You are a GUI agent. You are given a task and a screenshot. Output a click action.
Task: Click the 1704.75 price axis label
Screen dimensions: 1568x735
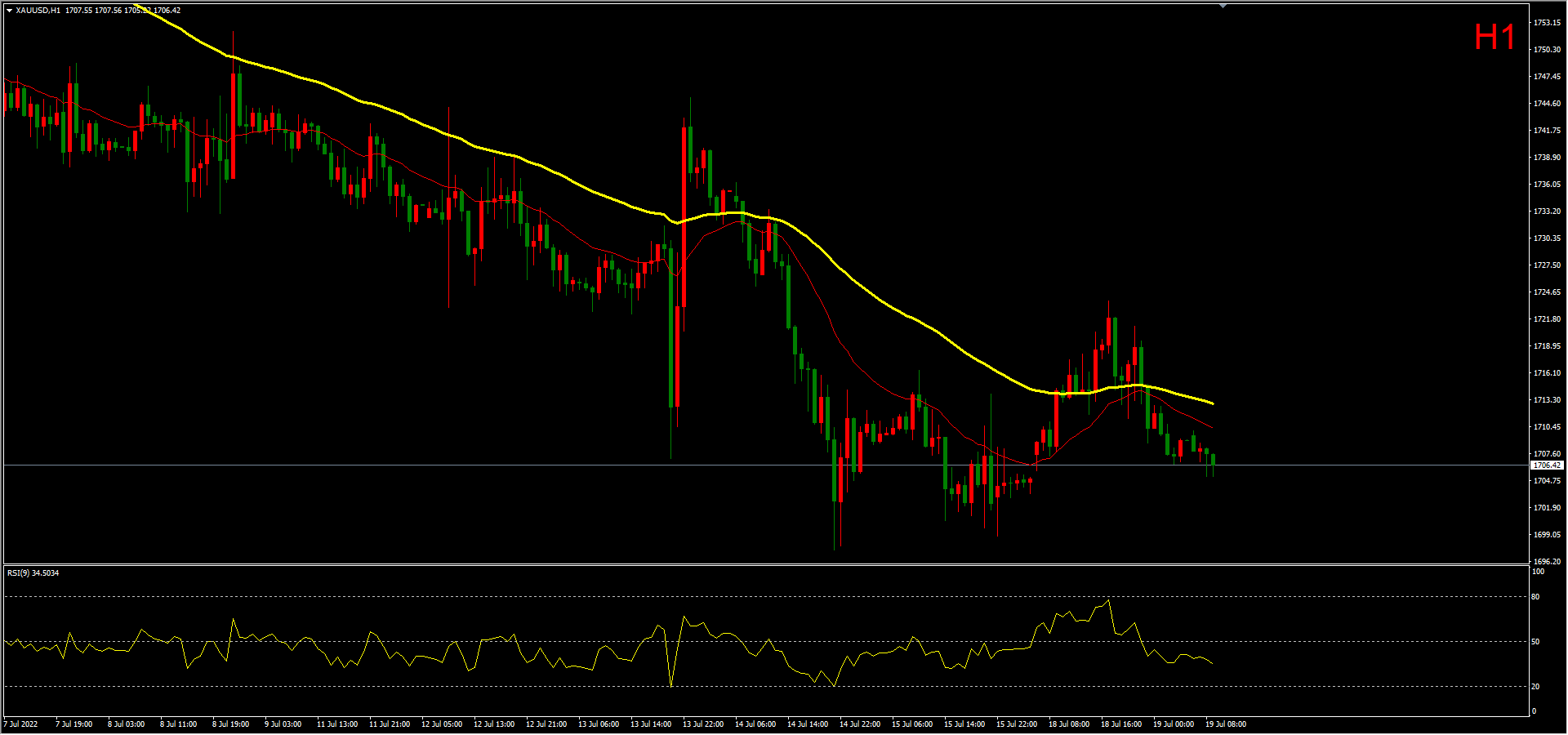[1547, 481]
